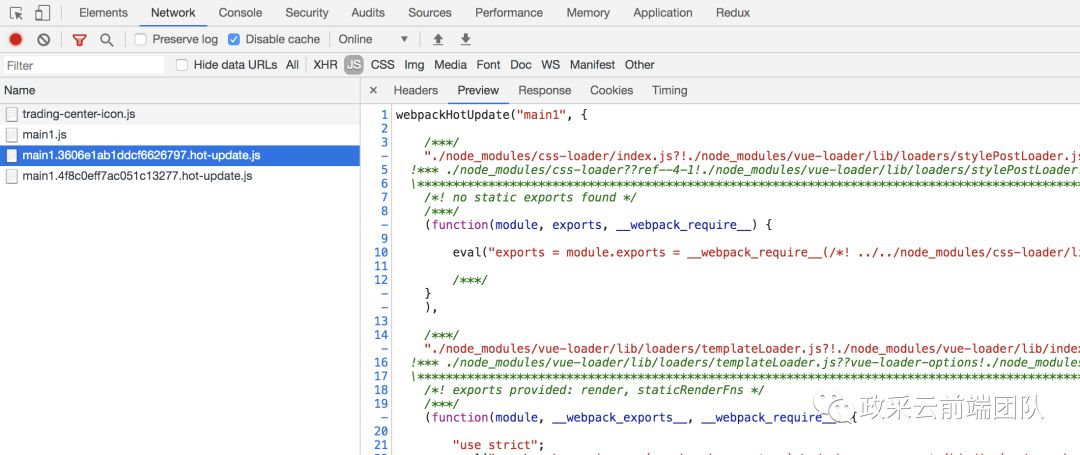Click the eval("exports = module.exports code line
The height and width of the screenshot is (455, 1080).
pyautogui.click(x=766, y=253)
